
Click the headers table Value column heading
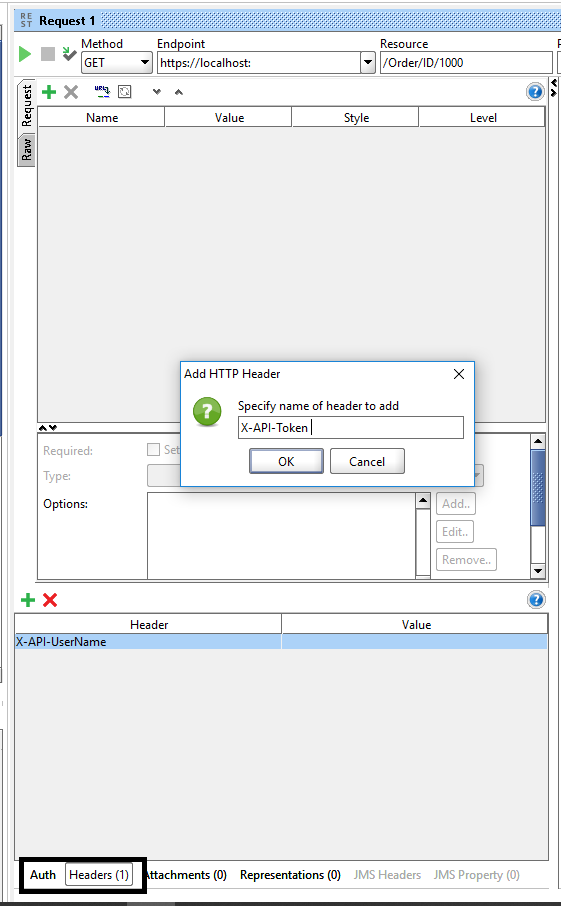pyautogui.click(x=415, y=624)
